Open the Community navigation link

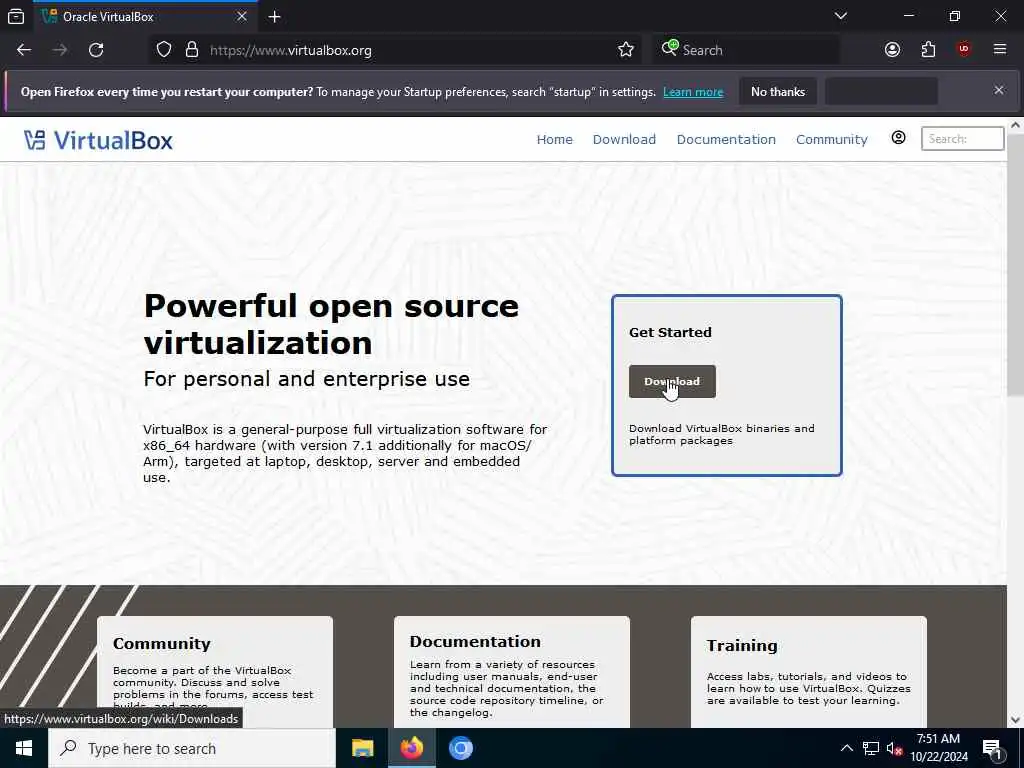pyautogui.click(x=831, y=139)
